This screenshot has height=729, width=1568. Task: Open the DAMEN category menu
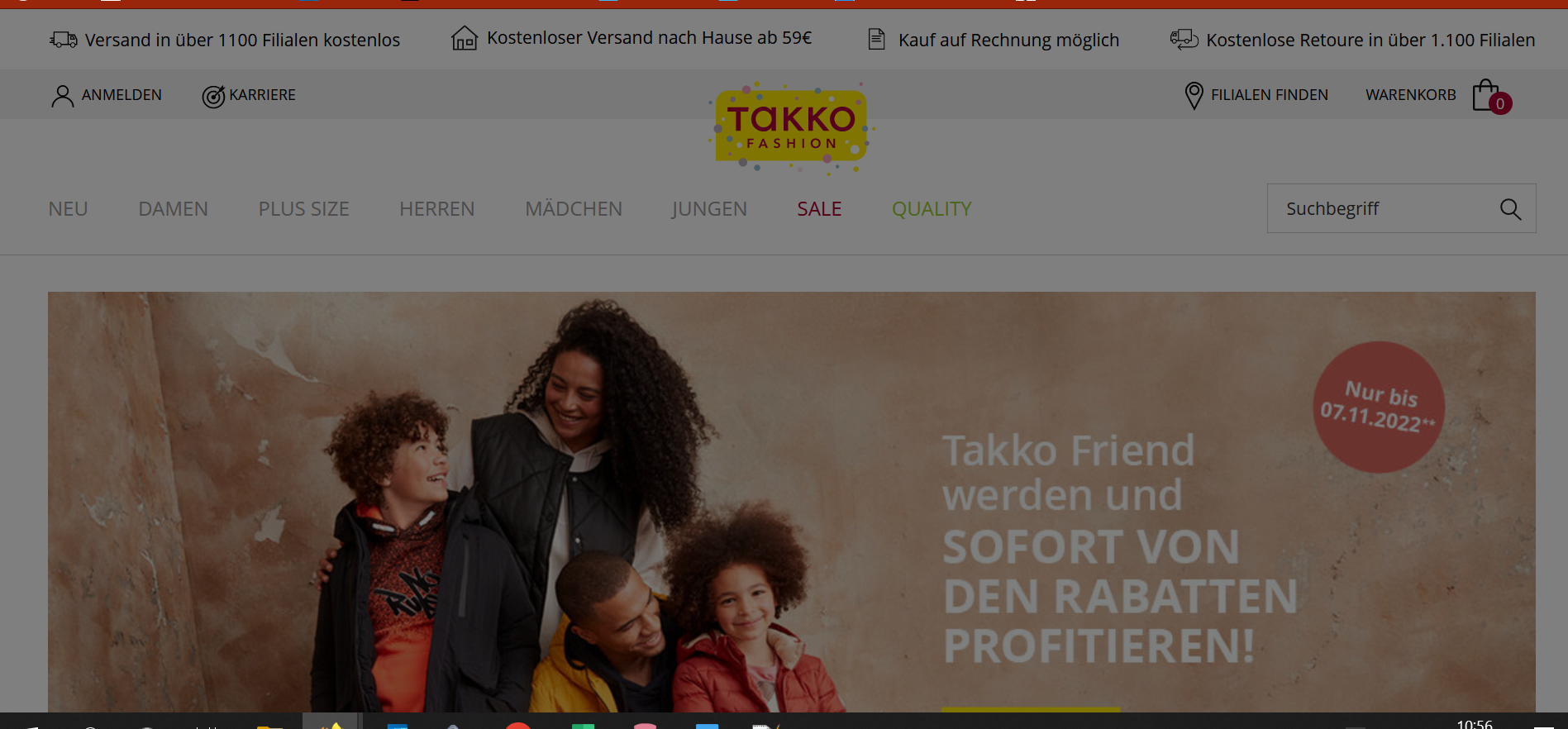174,209
